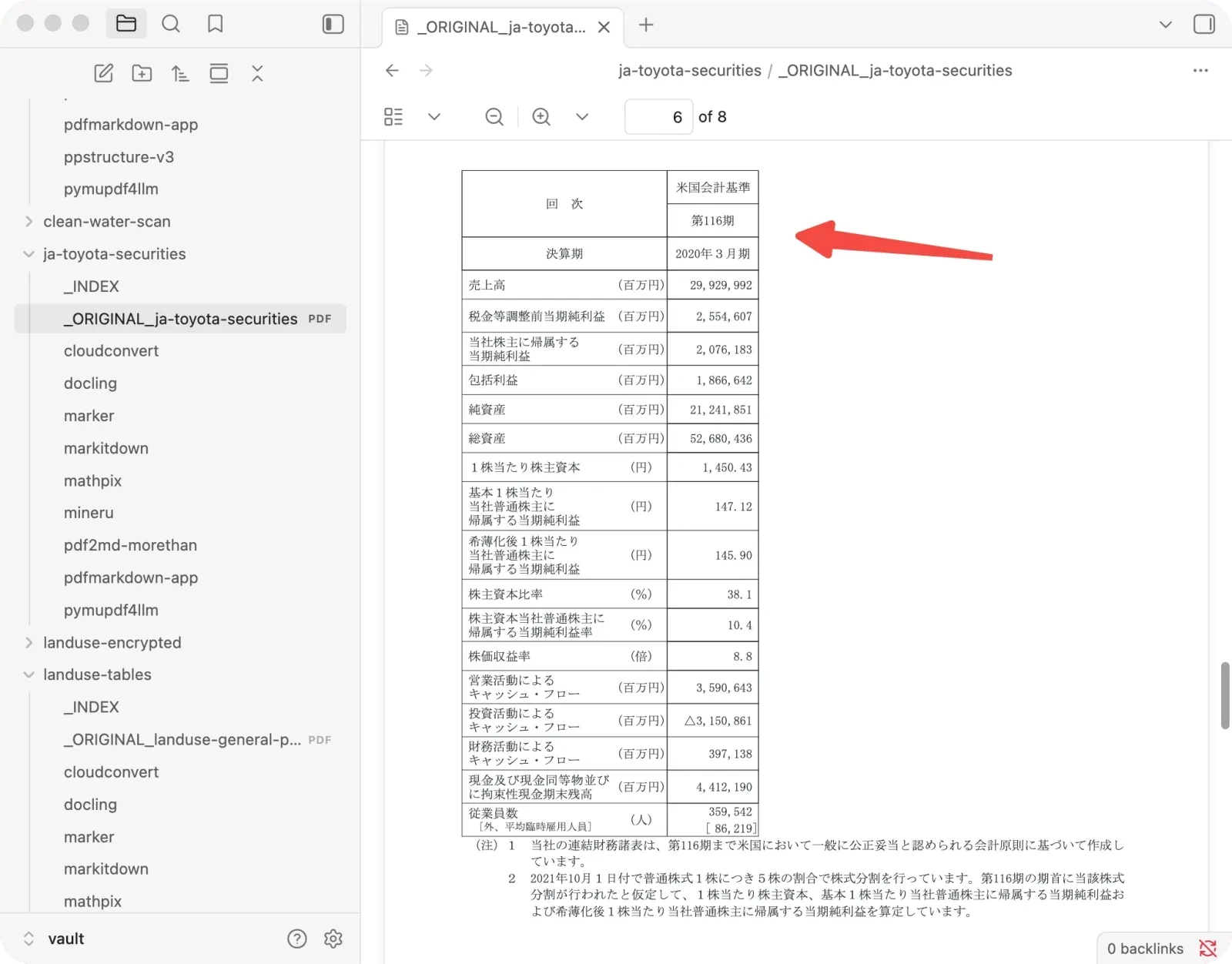Click table value 29,929,992
1232x964 pixels.
click(721, 286)
